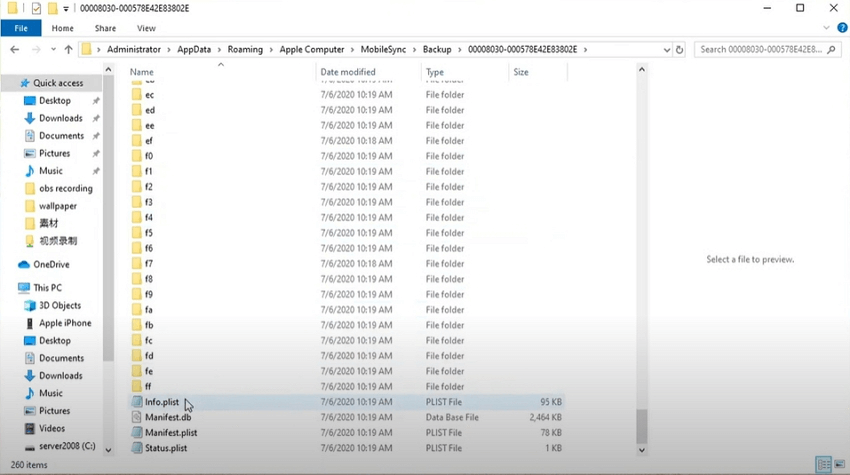Open the server2008 (C:) drive
850x475 pixels.
(x=66, y=446)
